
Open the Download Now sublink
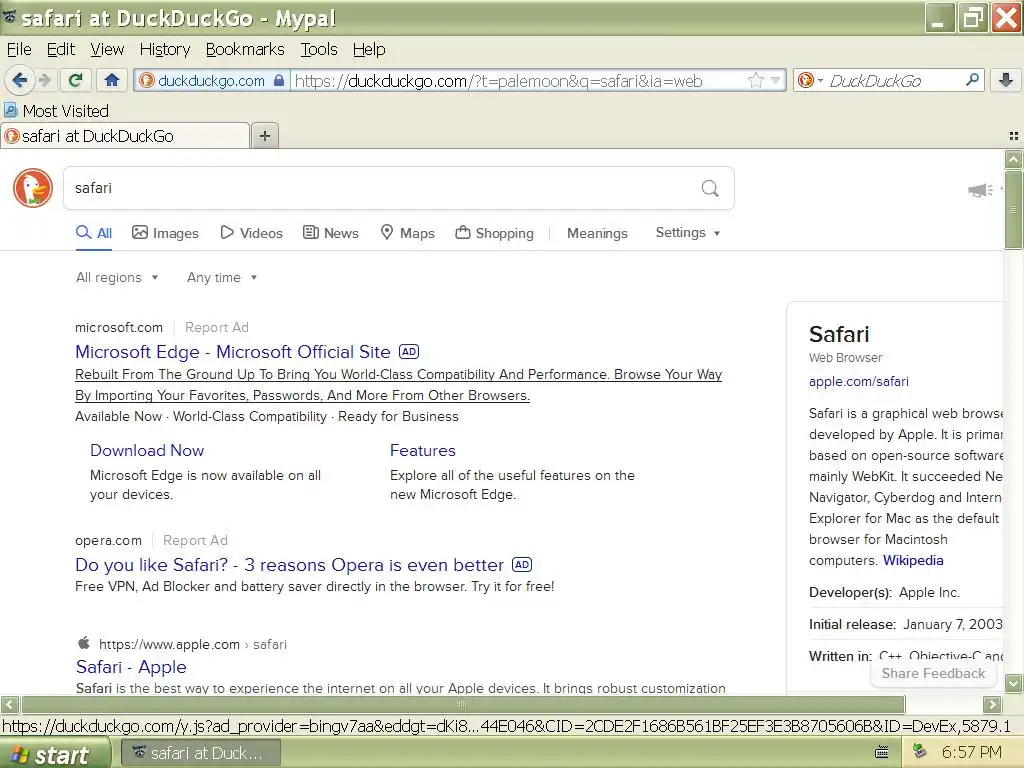click(x=147, y=451)
